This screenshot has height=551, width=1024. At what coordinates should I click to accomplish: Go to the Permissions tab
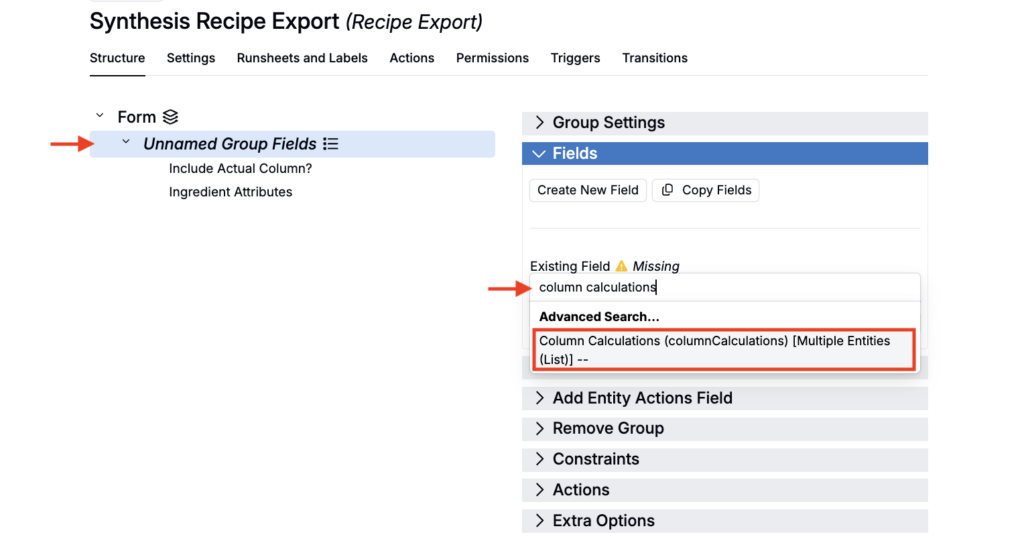pyautogui.click(x=492, y=58)
